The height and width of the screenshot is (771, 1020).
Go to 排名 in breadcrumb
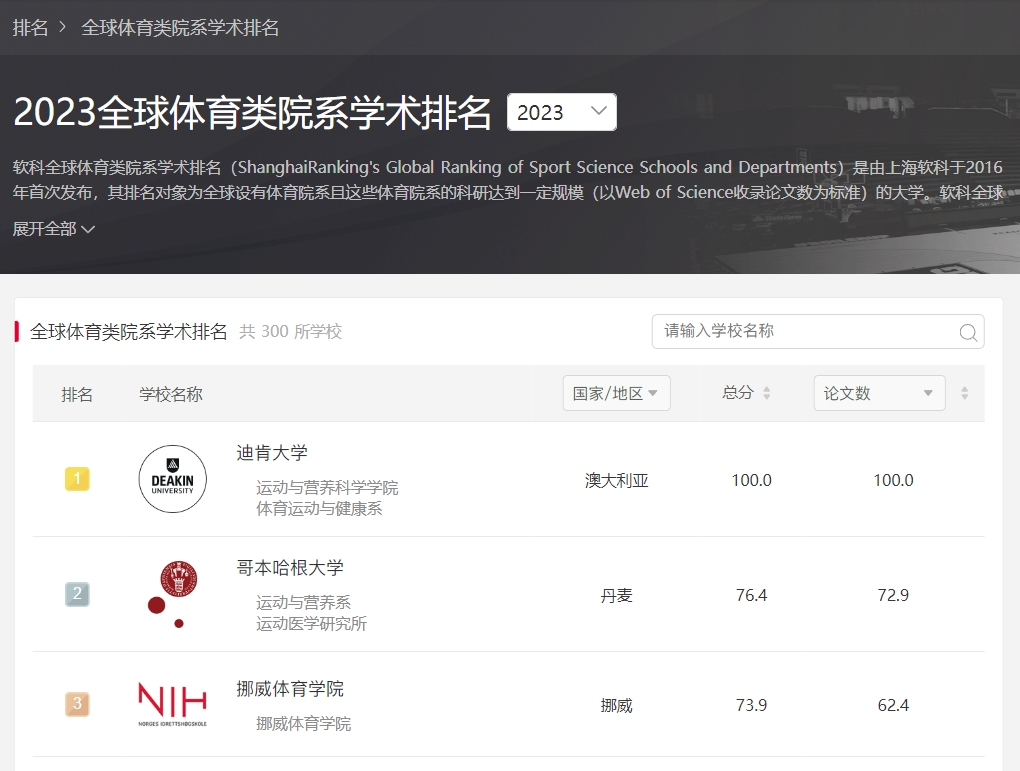(x=30, y=27)
